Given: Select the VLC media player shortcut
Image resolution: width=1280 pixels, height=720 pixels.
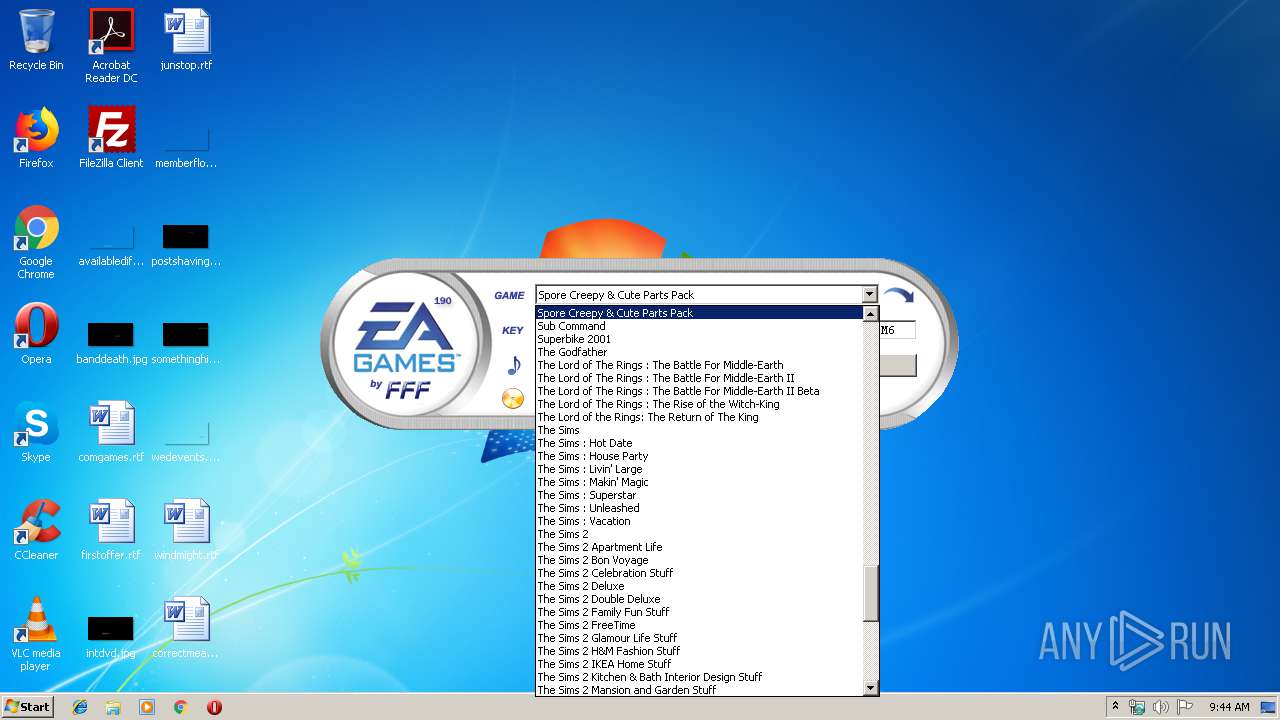Looking at the screenshot, I should (x=36, y=634).
